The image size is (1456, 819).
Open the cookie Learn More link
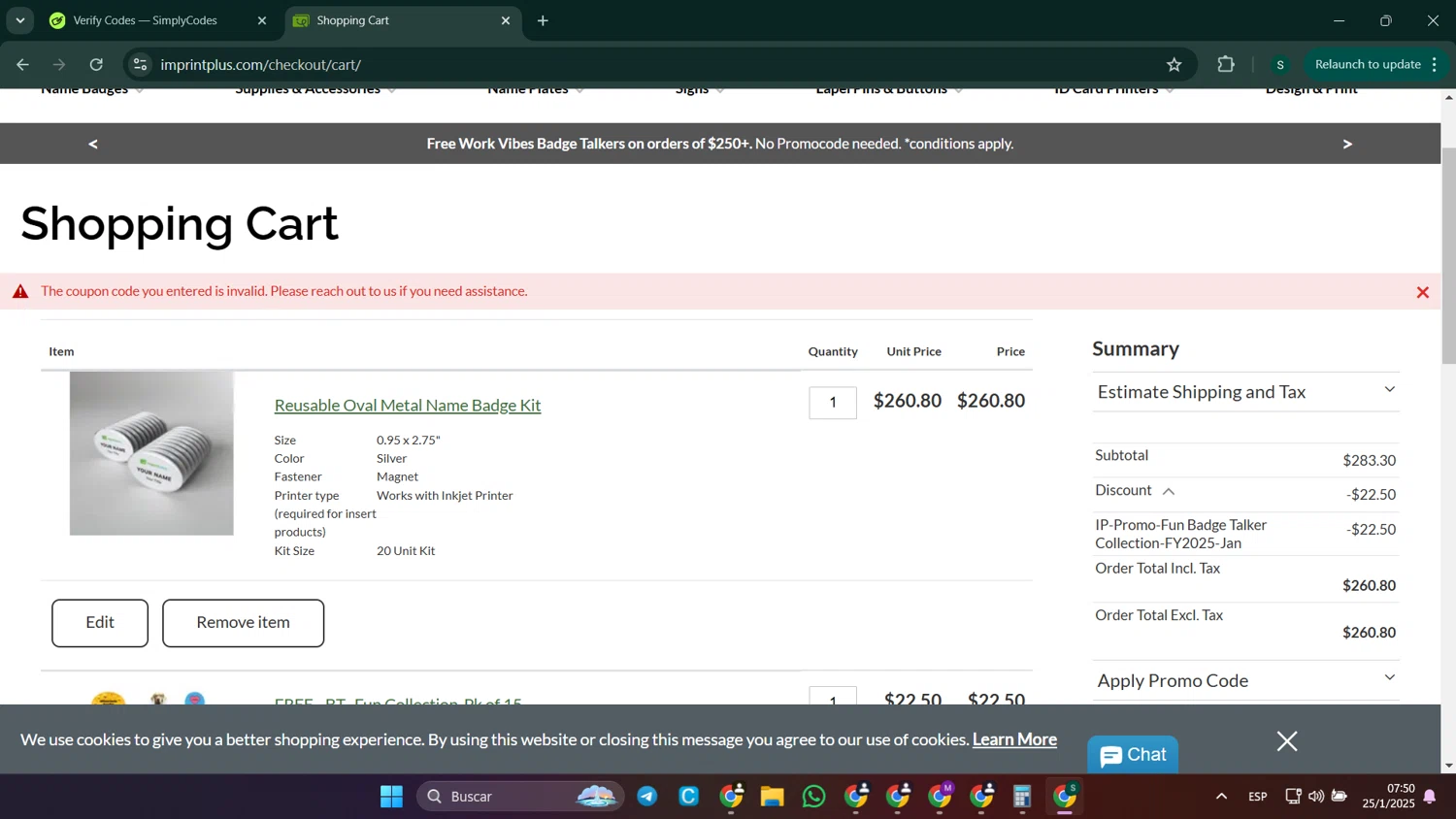point(1014,739)
